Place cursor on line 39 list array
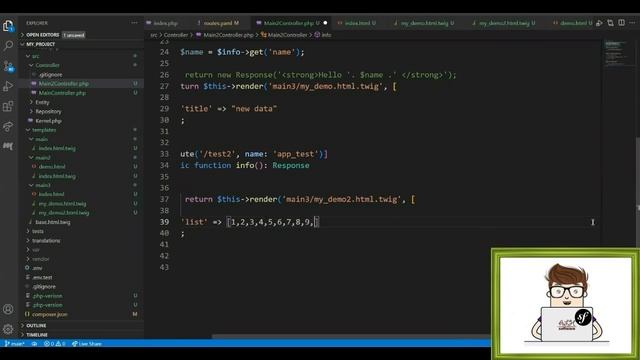The image size is (640, 360). point(272,222)
